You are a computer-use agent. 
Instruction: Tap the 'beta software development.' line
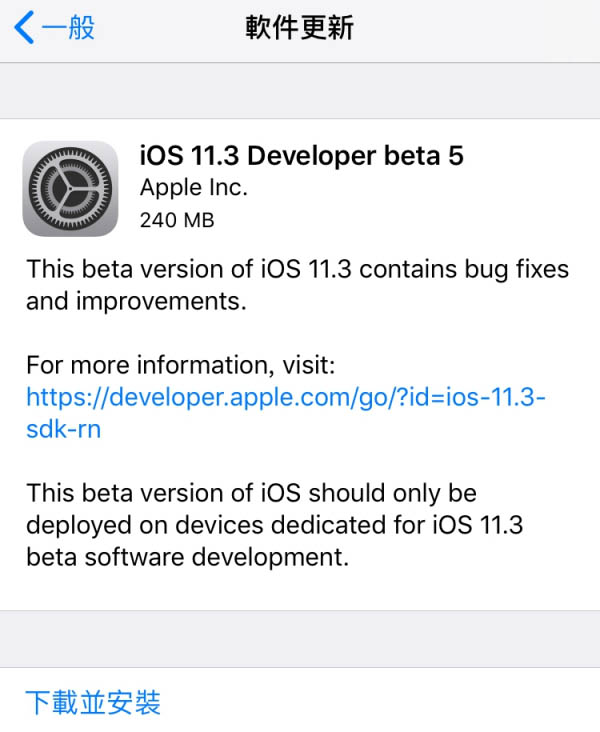[188, 557]
